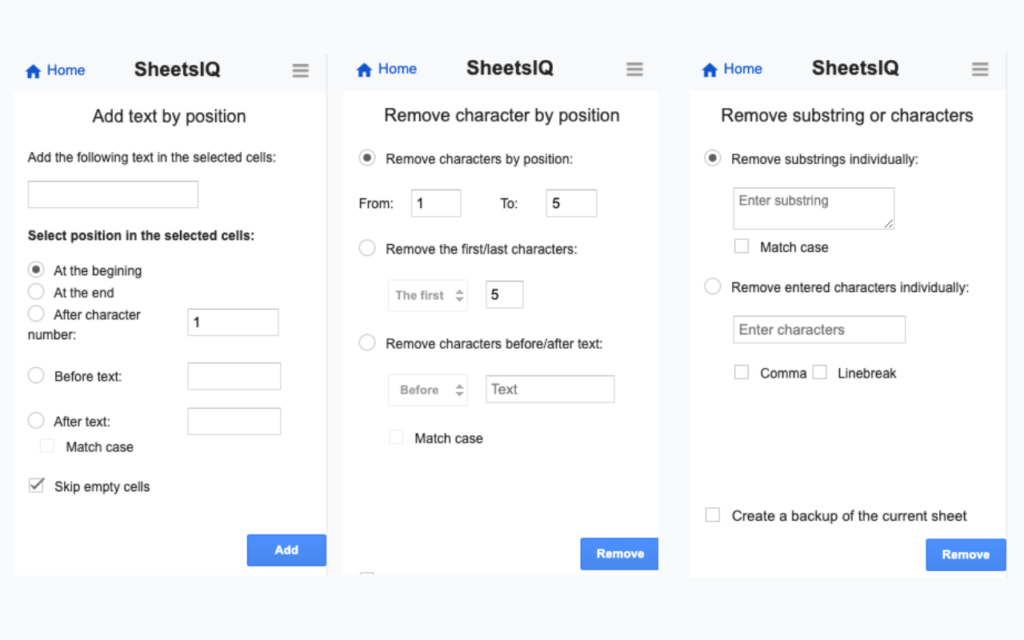1024x640 pixels.
Task: Click 'Select position in the selected cells:' label
Action: pos(141,235)
